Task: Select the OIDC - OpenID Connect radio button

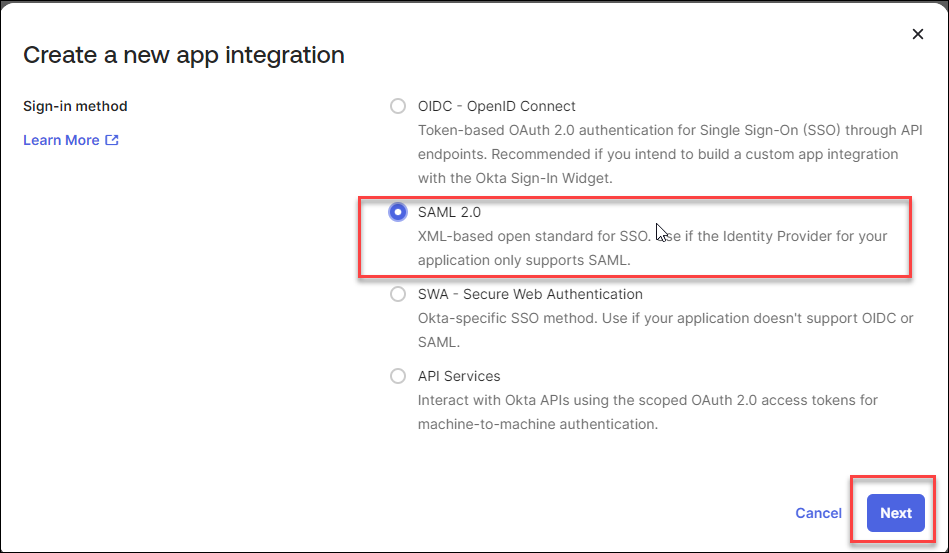Action: click(398, 106)
